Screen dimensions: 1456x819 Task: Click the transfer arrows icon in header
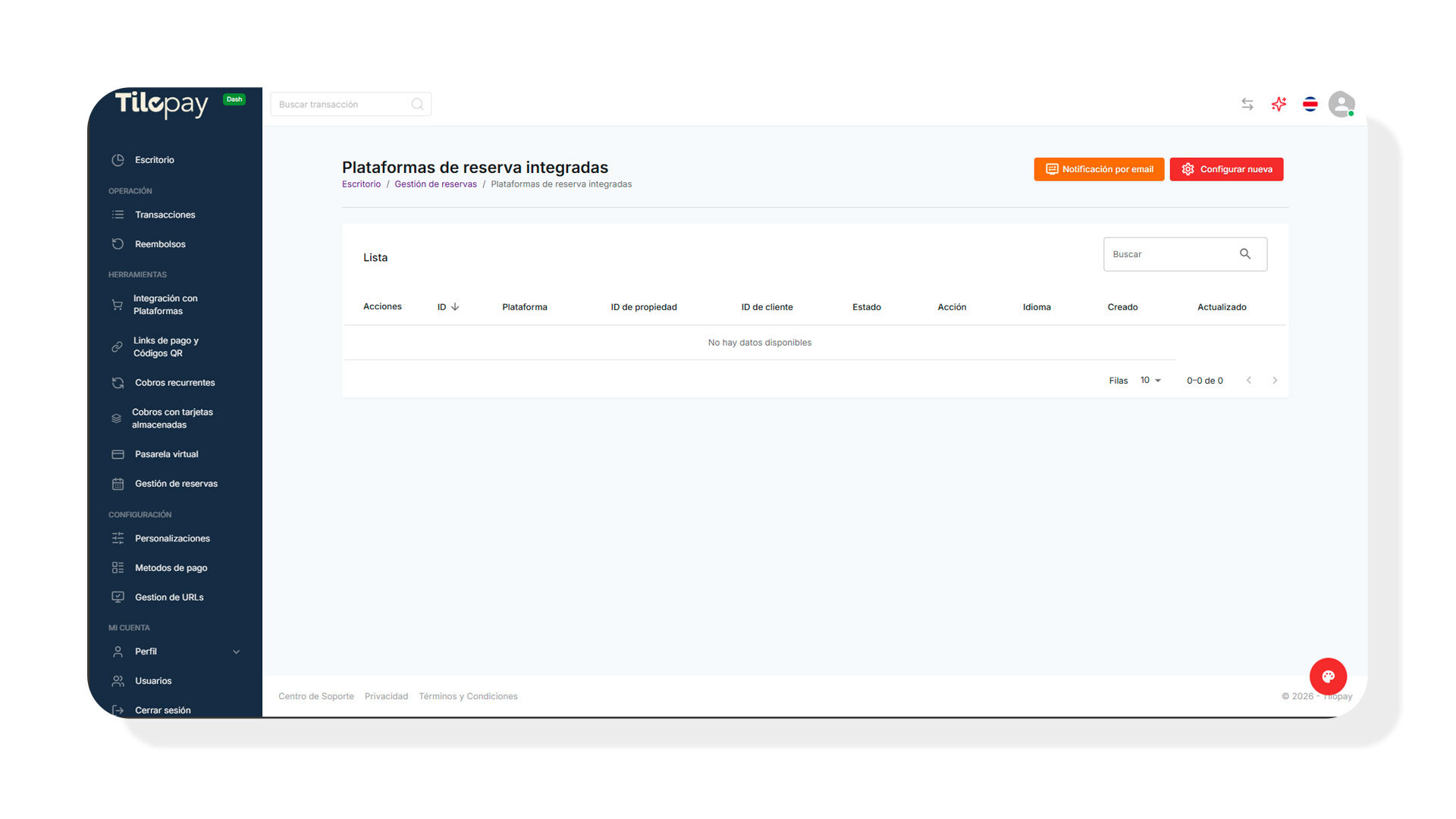1247,104
